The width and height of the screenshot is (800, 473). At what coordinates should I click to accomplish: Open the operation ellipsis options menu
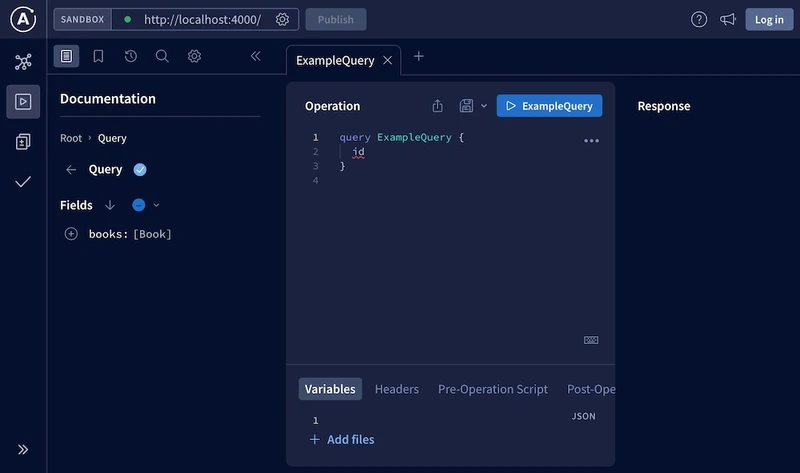tap(591, 141)
